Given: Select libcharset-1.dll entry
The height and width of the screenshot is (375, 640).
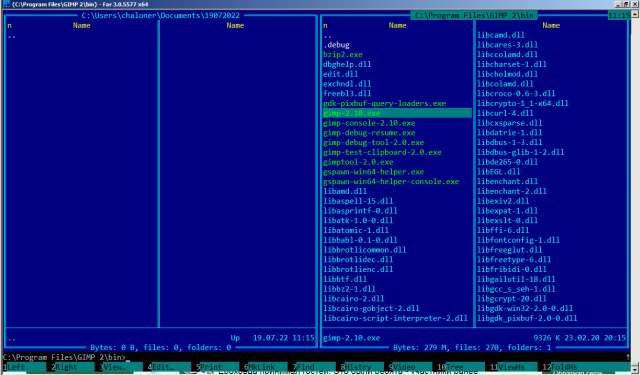Looking at the screenshot, I should [511, 64].
